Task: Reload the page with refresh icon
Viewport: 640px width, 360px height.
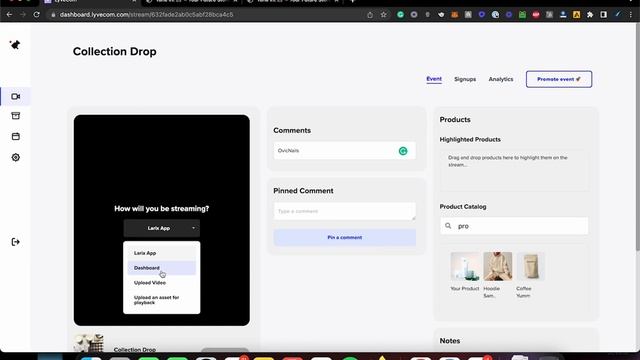Action: pos(36,15)
